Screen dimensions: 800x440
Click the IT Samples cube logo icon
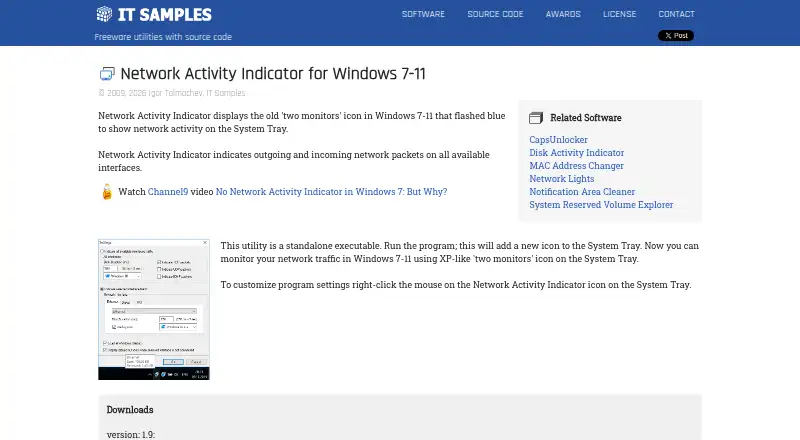(x=104, y=14)
